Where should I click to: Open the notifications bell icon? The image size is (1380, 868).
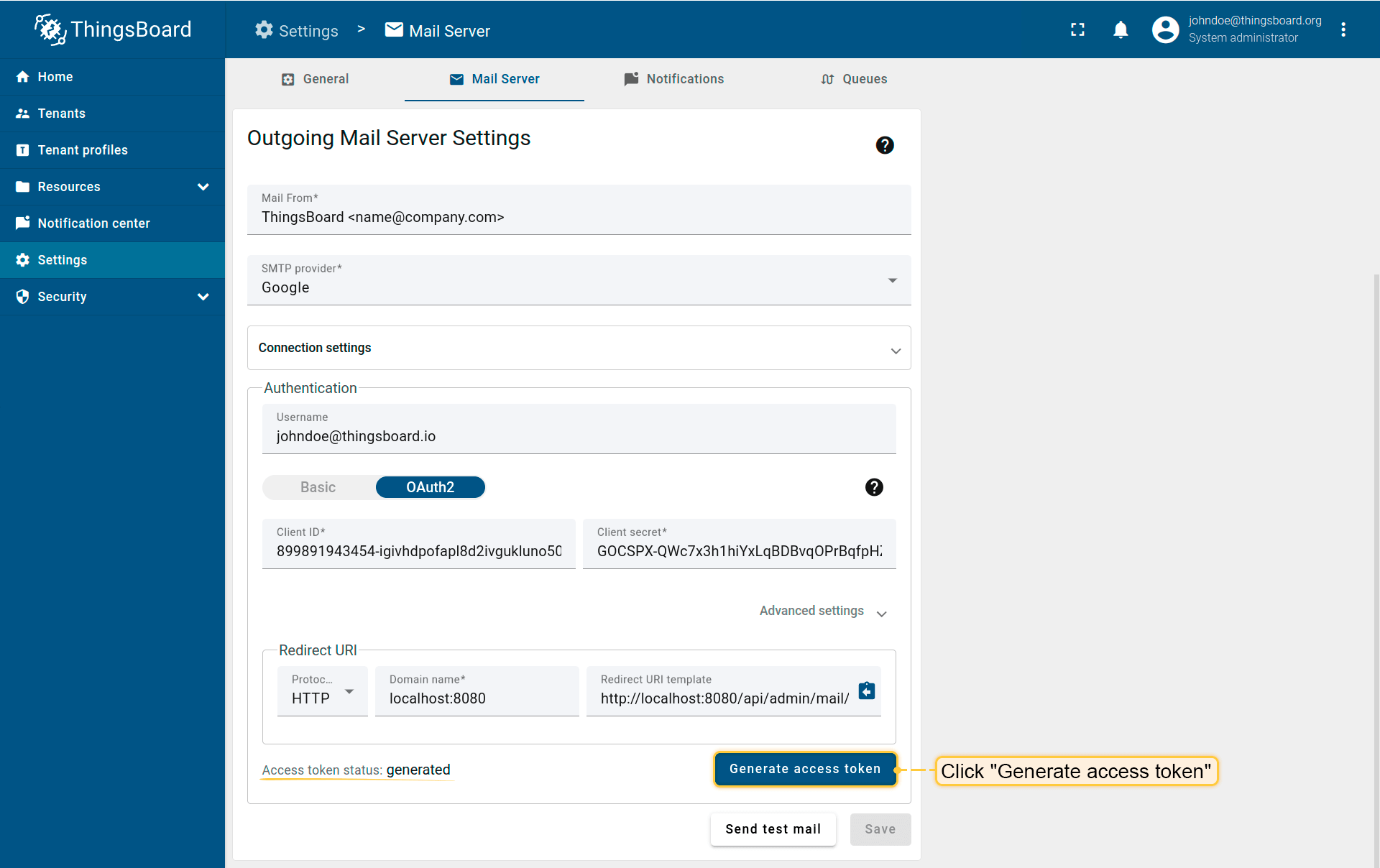pyautogui.click(x=1121, y=29)
